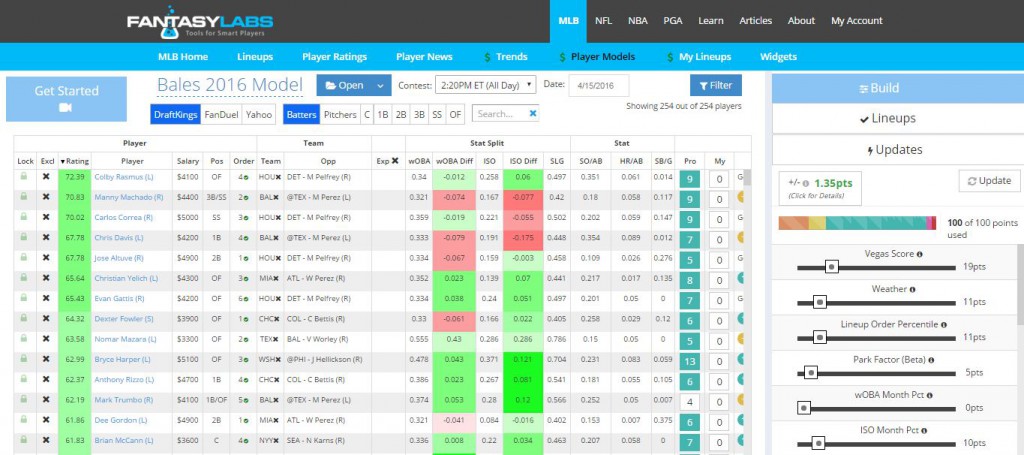Exclude Bryce Harper with the X icon
Image resolution: width=1024 pixels, height=455 pixels.
point(46,359)
